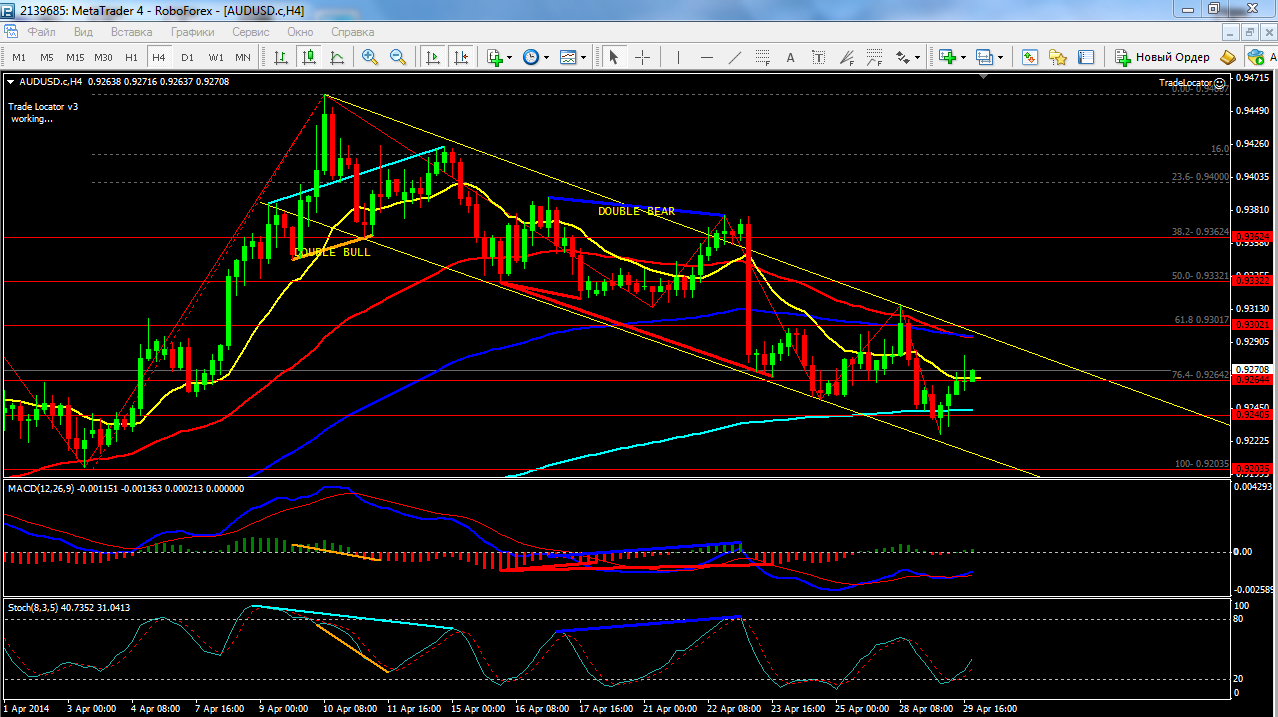Screen dimensions: 1278x717
Task: Click the Новый Ордер button
Action: (x=1162, y=57)
